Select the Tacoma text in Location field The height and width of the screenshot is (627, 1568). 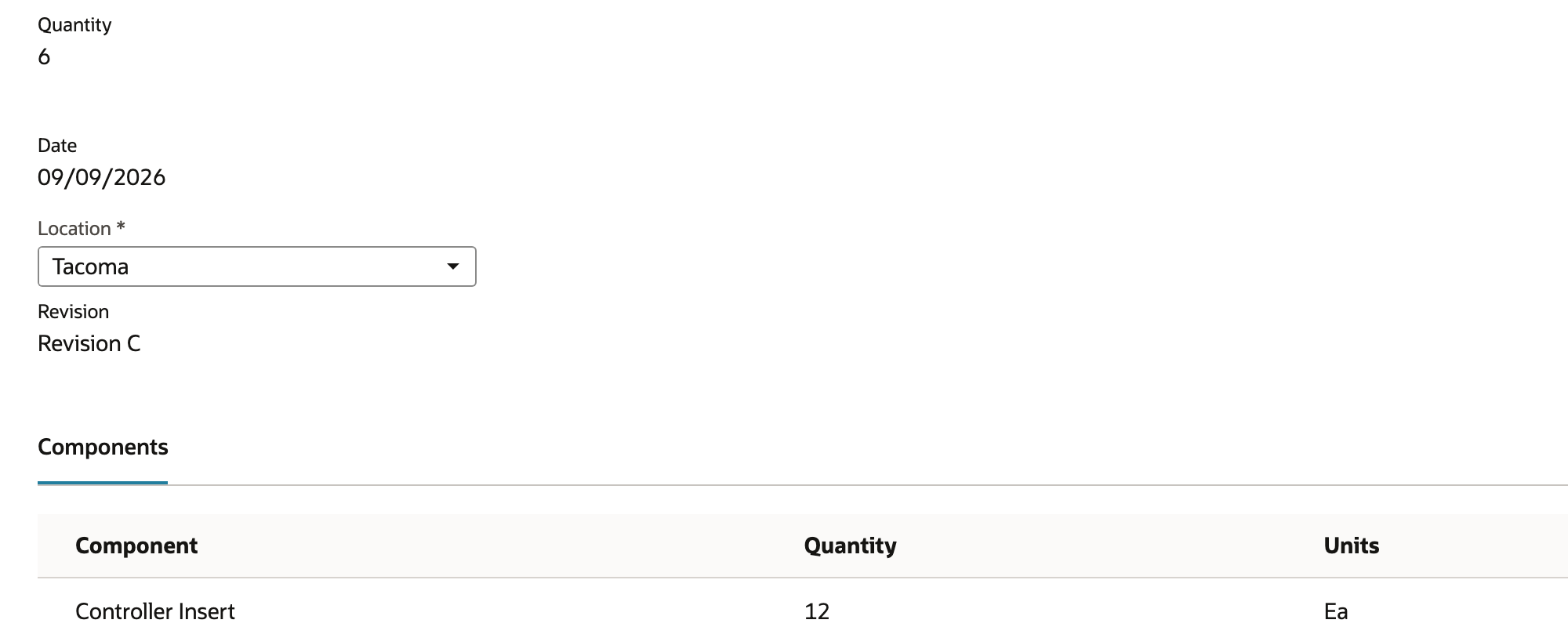[x=90, y=266]
